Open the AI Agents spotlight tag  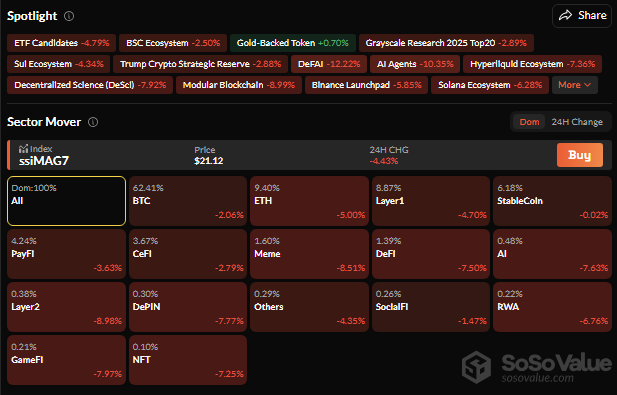click(415, 64)
